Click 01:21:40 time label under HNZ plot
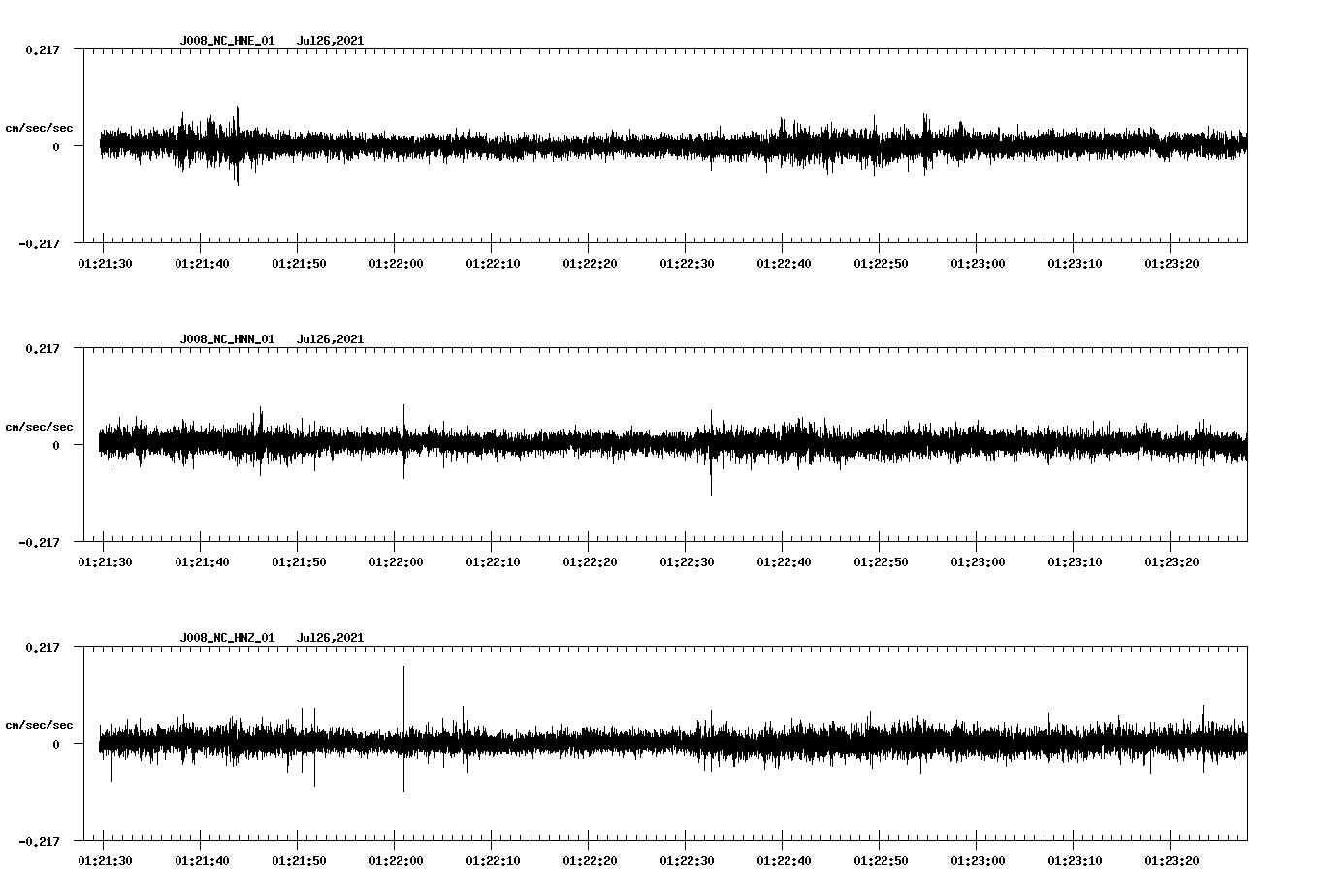 coord(201,860)
